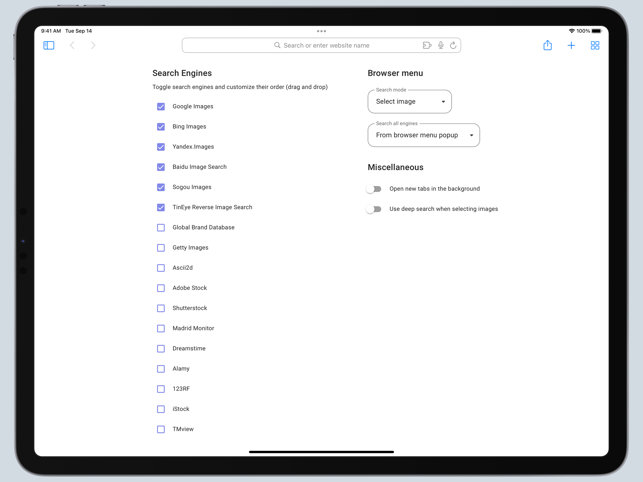This screenshot has height=482, width=643.
Task: Open the Search all engines dropdown
Action: pos(424,135)
